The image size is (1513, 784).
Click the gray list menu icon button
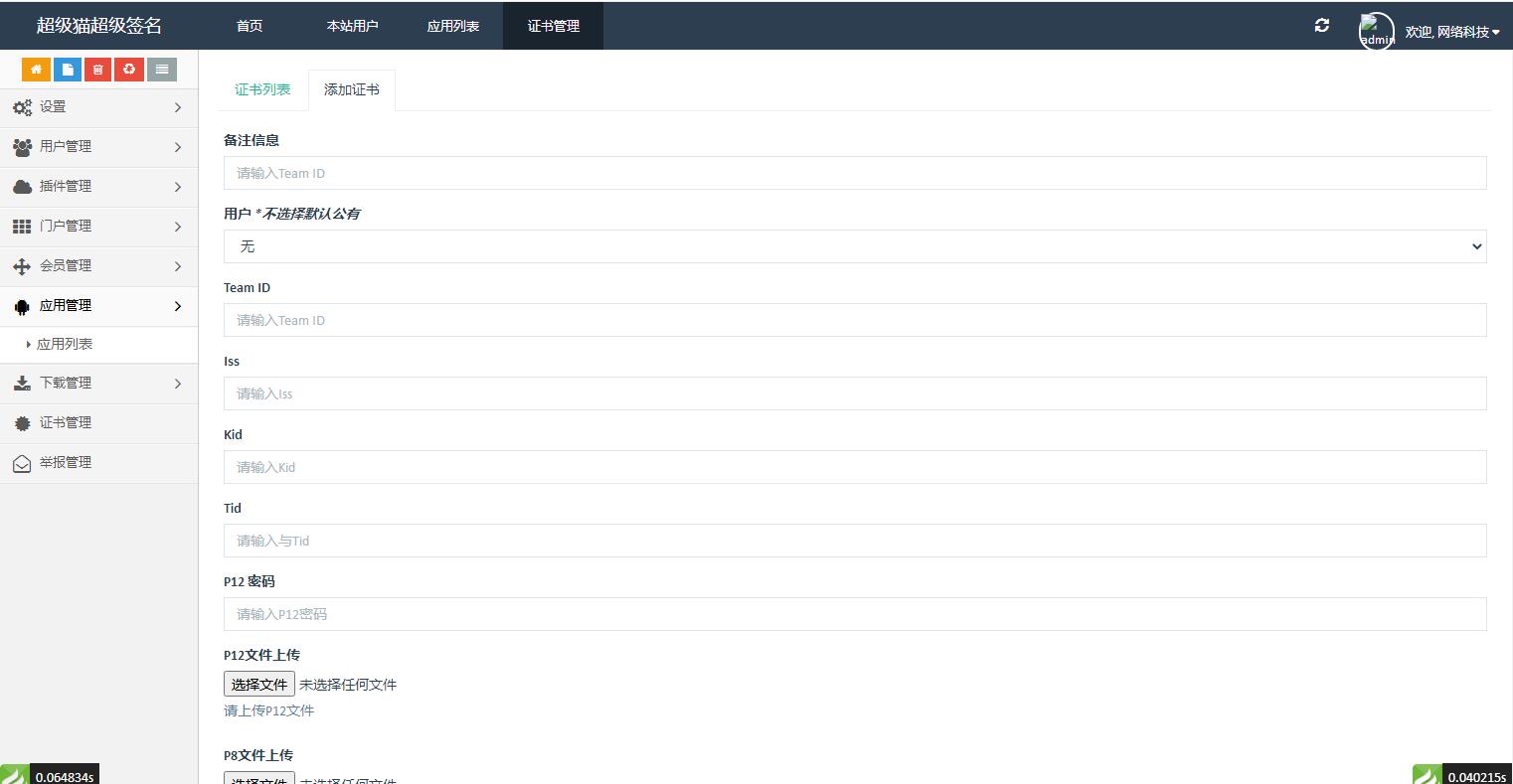click(161, 70)
